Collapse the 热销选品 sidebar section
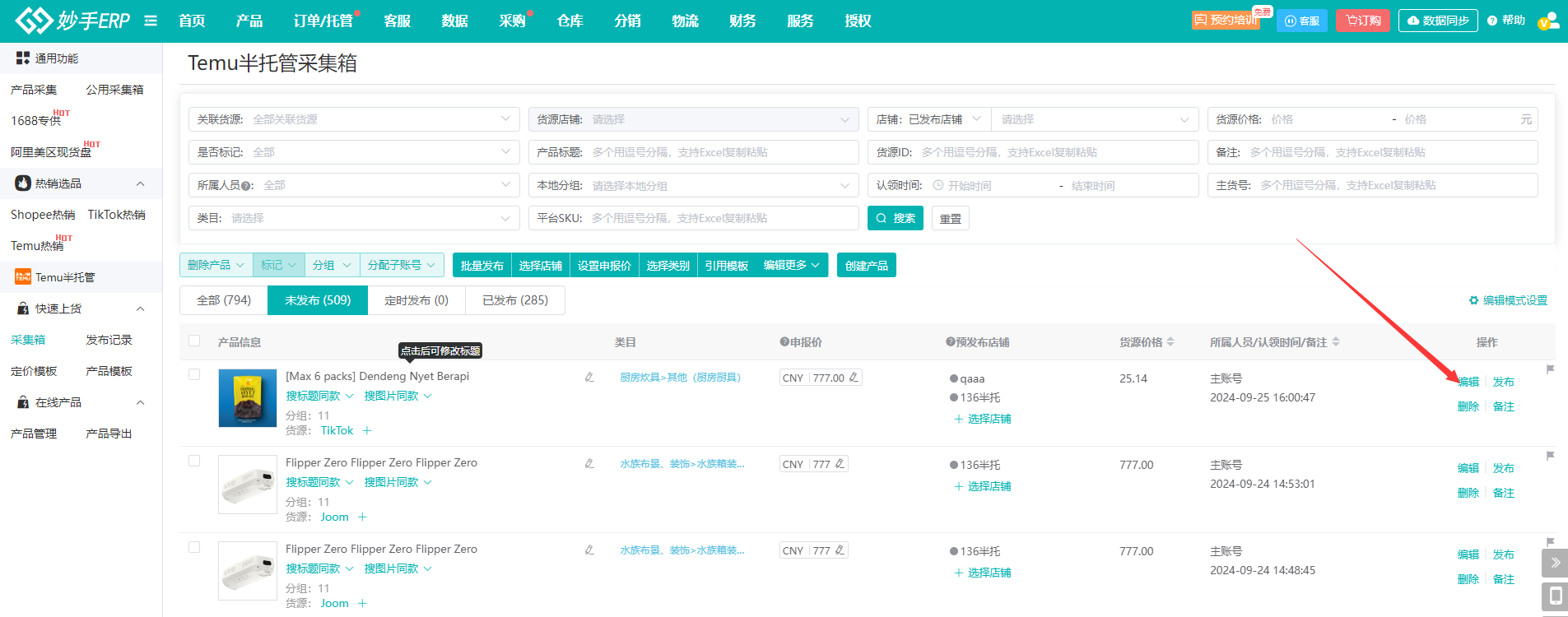This screenshot has height=617, width=1568. coord(140,183)
